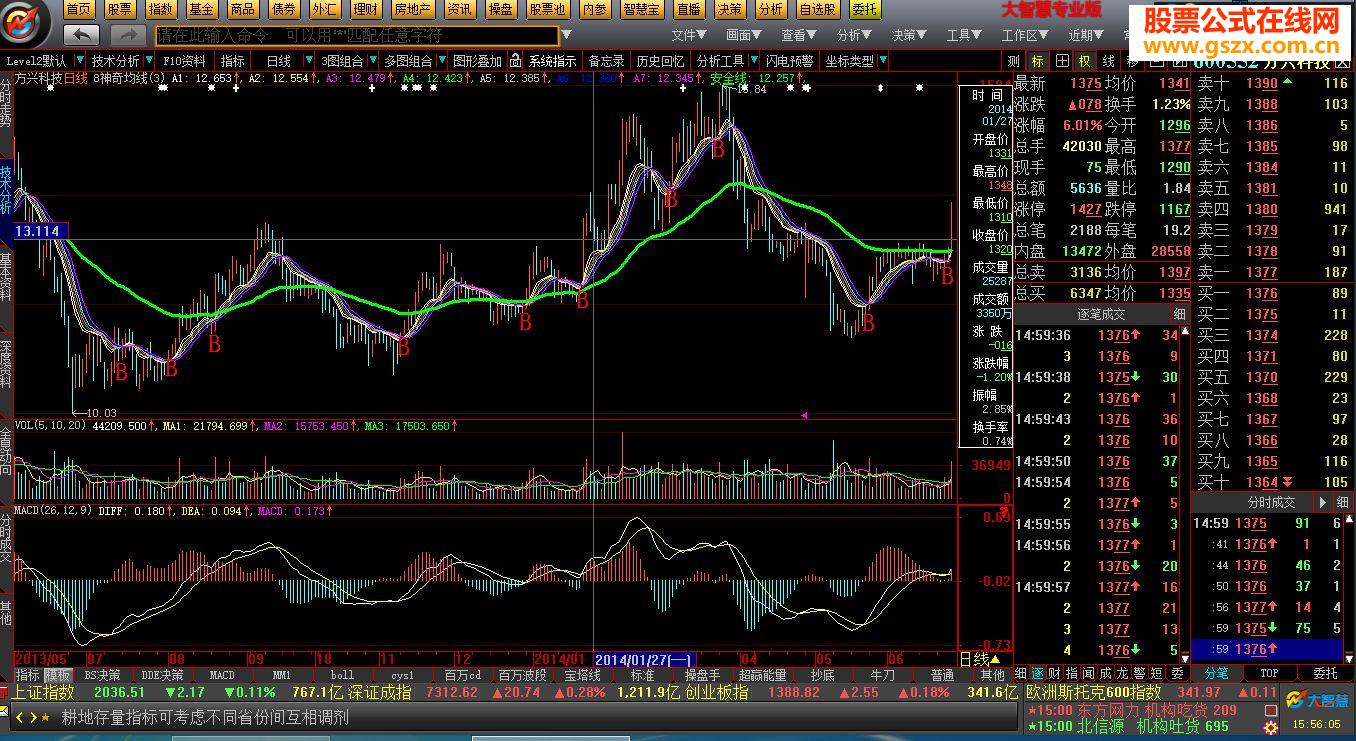Viewport: 1356px width, 741px height.
Task: Open the 股票 section
Action: [x=119, y=9]
